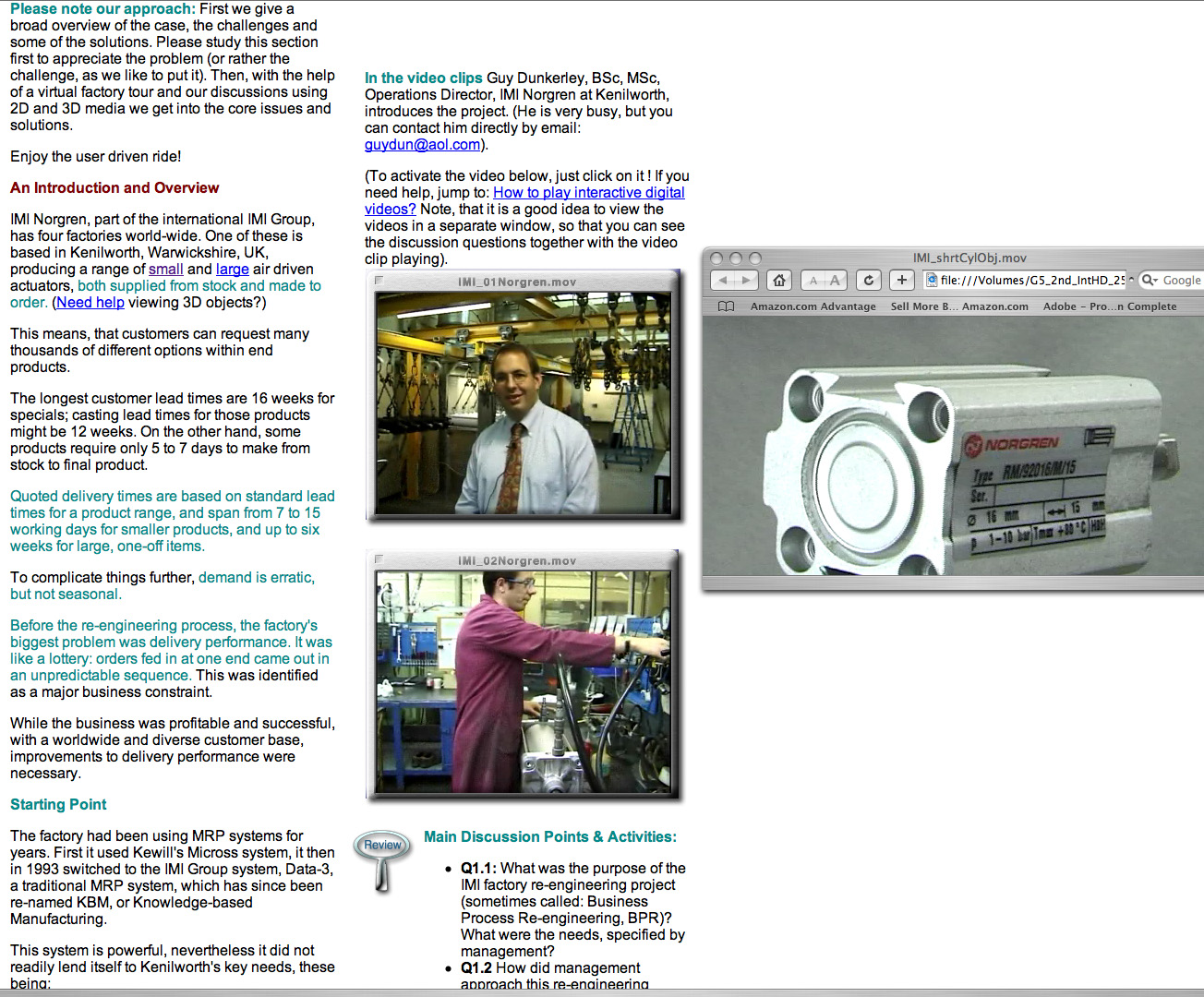Open the Adobe - Pro…n Complete bookmark

click(x=1110, y=306)
